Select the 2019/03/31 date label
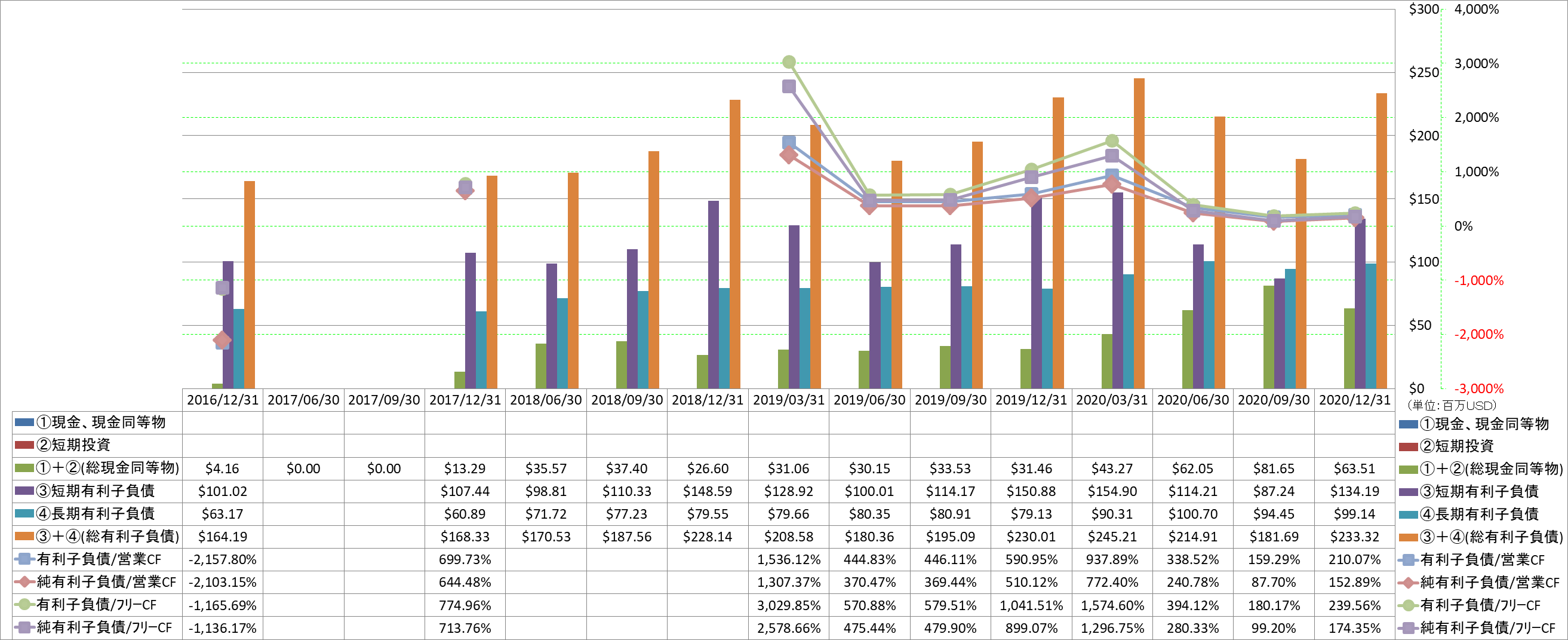This screenshot has height=640, width=1568. click(x=789, y=400)
